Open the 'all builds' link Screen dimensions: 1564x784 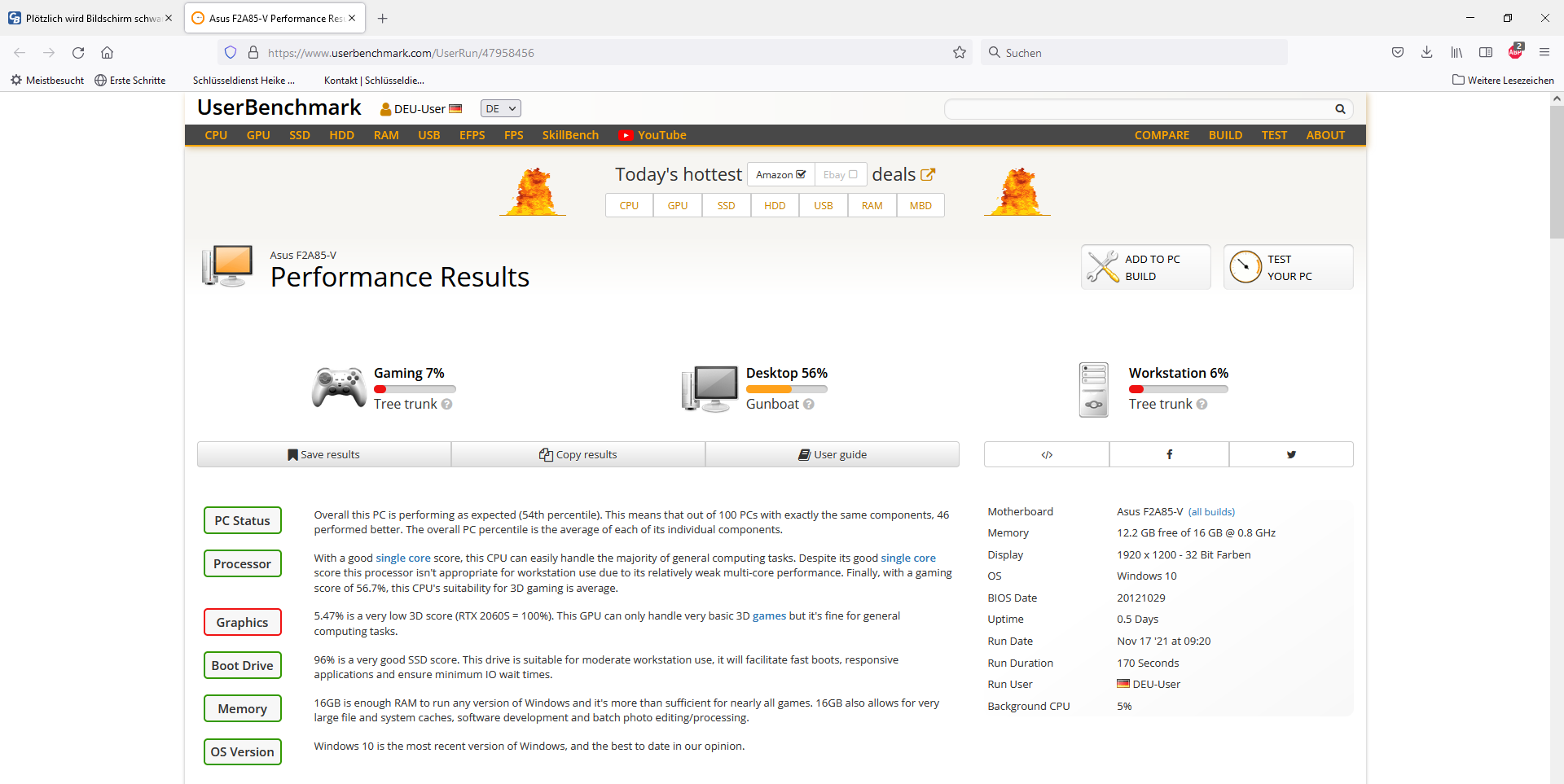tap(1211, 512)
